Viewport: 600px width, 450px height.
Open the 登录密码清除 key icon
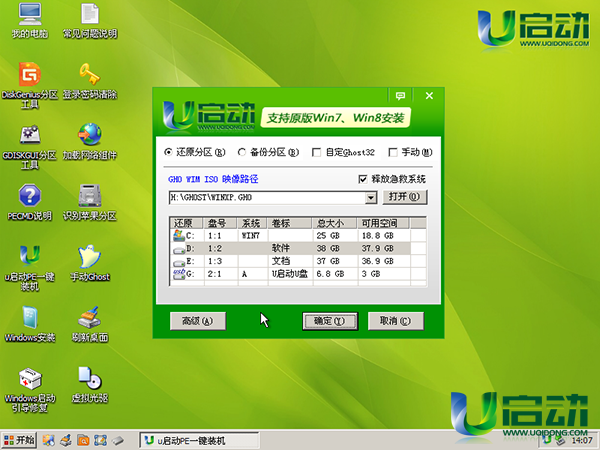90,76
